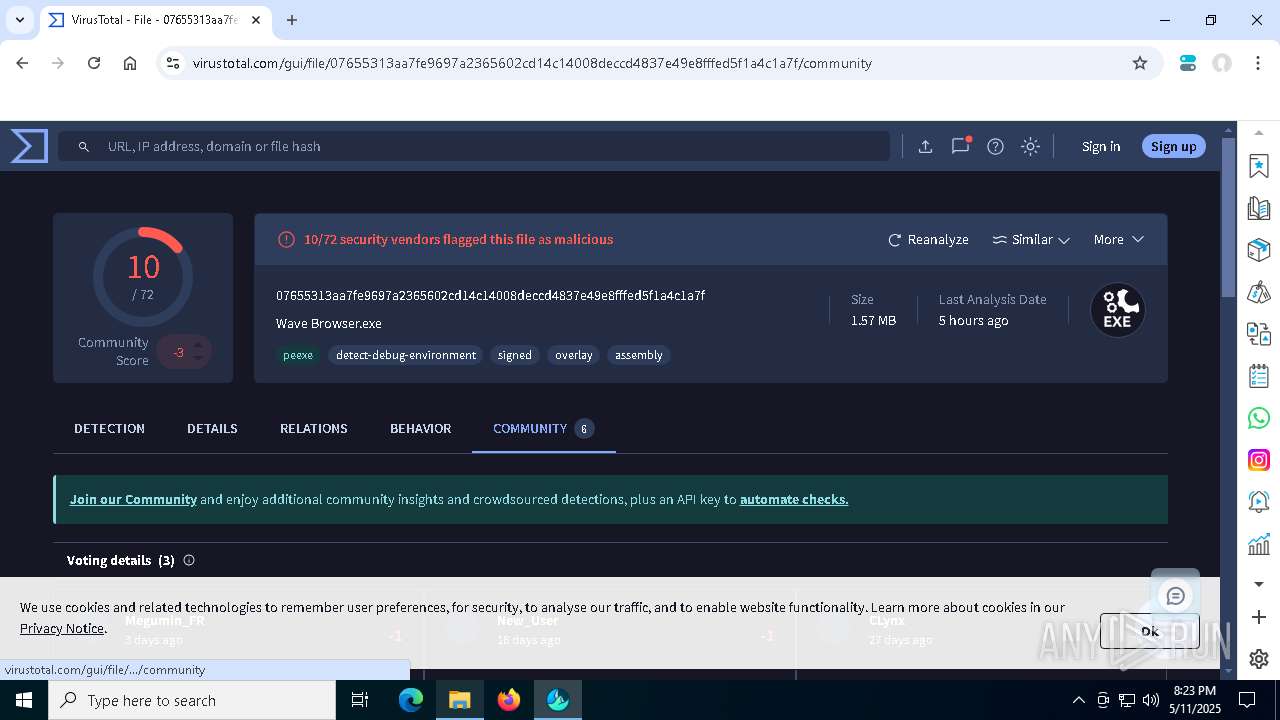The image size is (1280, 720).
Task: Expand the Similar dropdown
Action: (x=1031, y=240)
